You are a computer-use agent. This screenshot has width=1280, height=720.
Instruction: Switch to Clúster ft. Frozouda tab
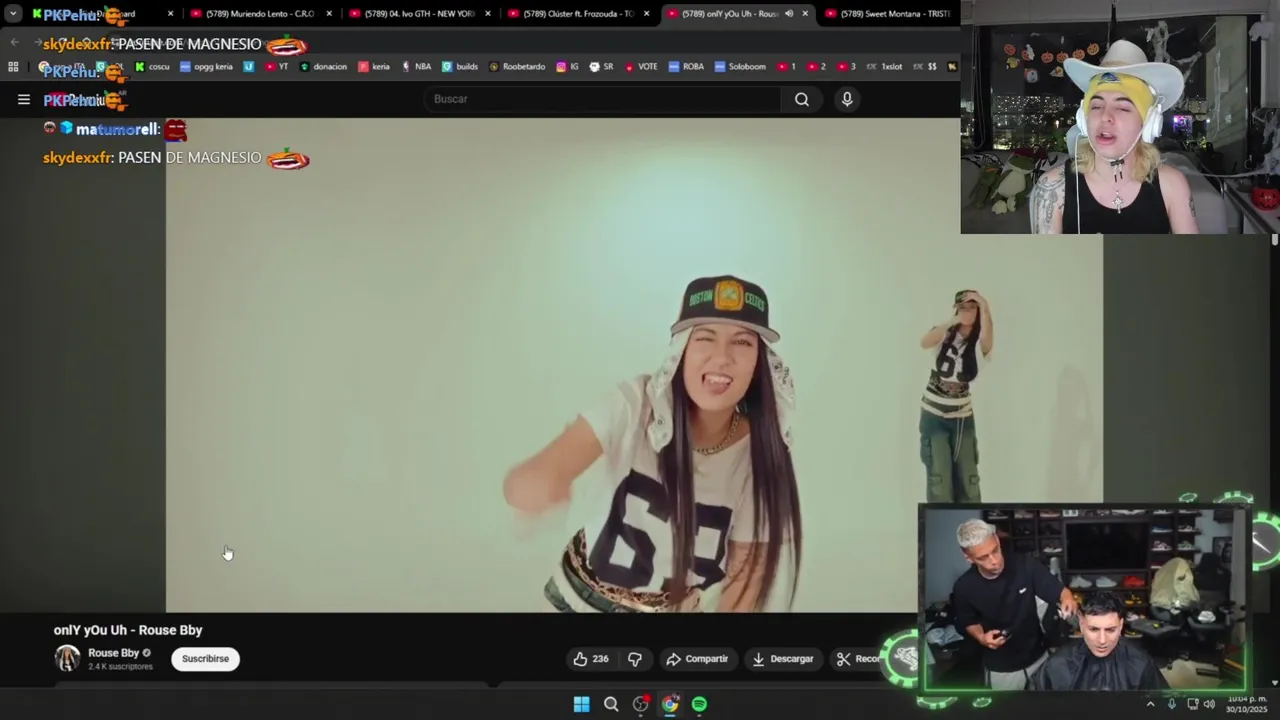click(578, 14)
